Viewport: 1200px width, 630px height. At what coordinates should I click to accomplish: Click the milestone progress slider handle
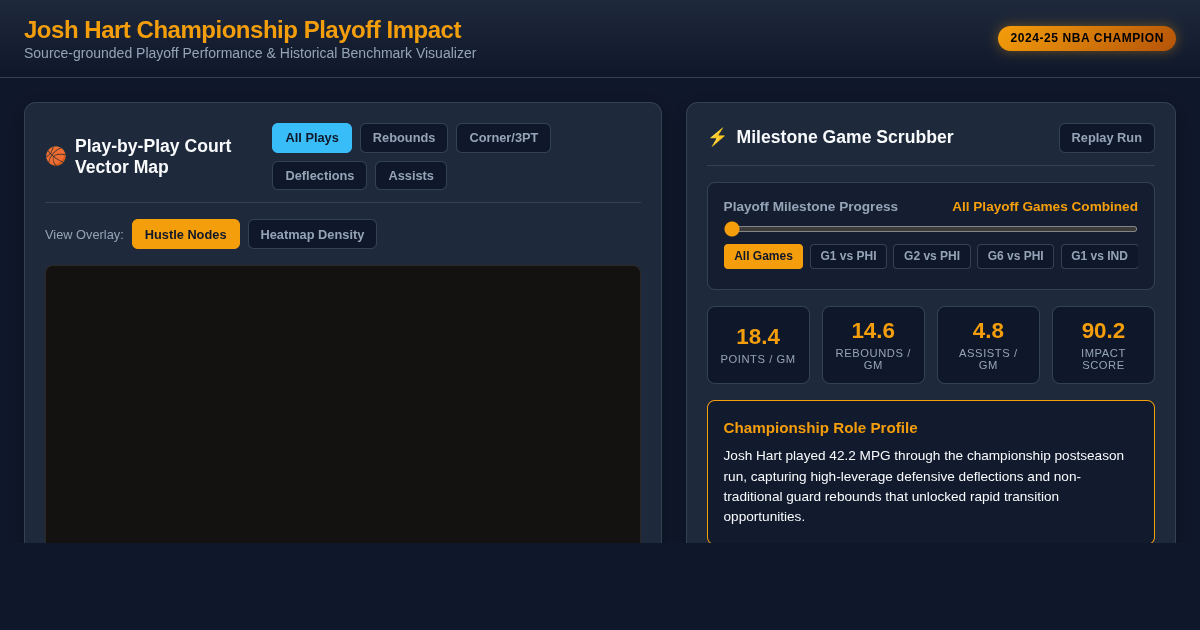tap(732, 229)
